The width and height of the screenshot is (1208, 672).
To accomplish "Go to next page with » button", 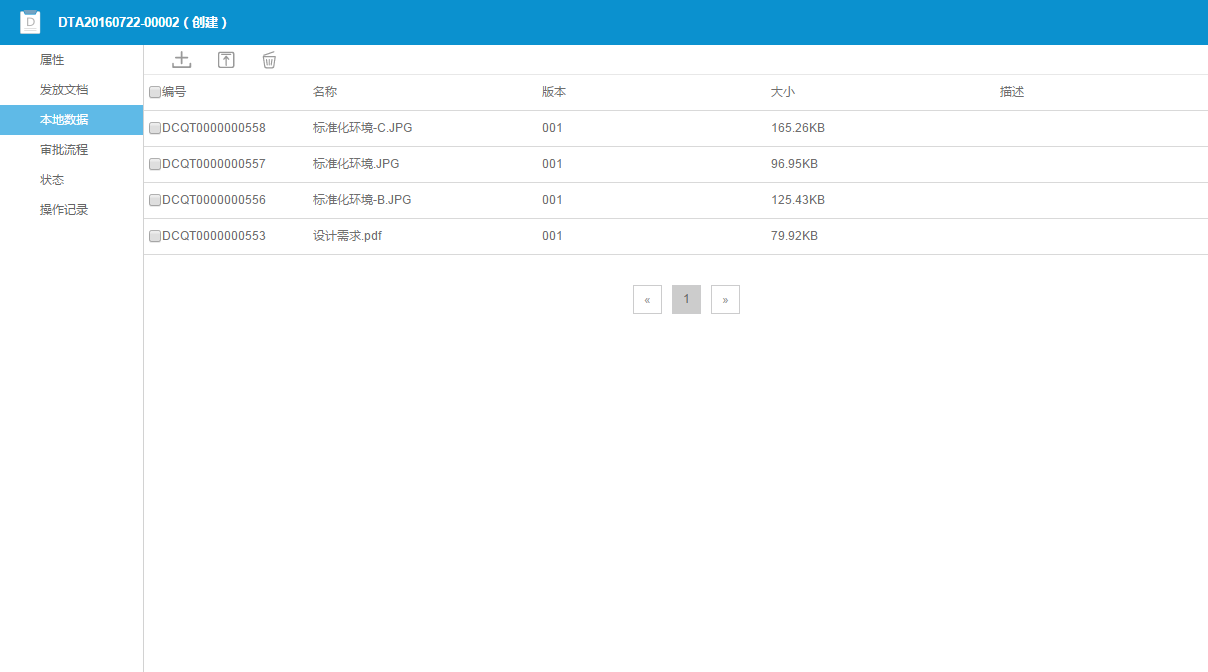I will [725, 299].
